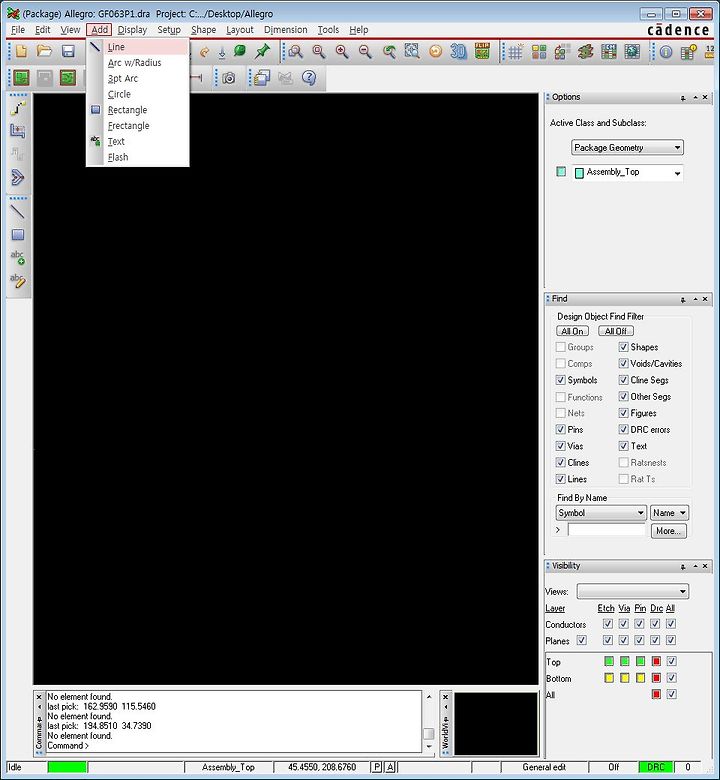Select the Add Connect route tool
The height and width of the screenshot is (780, 720).
click(x=17, y=108)
